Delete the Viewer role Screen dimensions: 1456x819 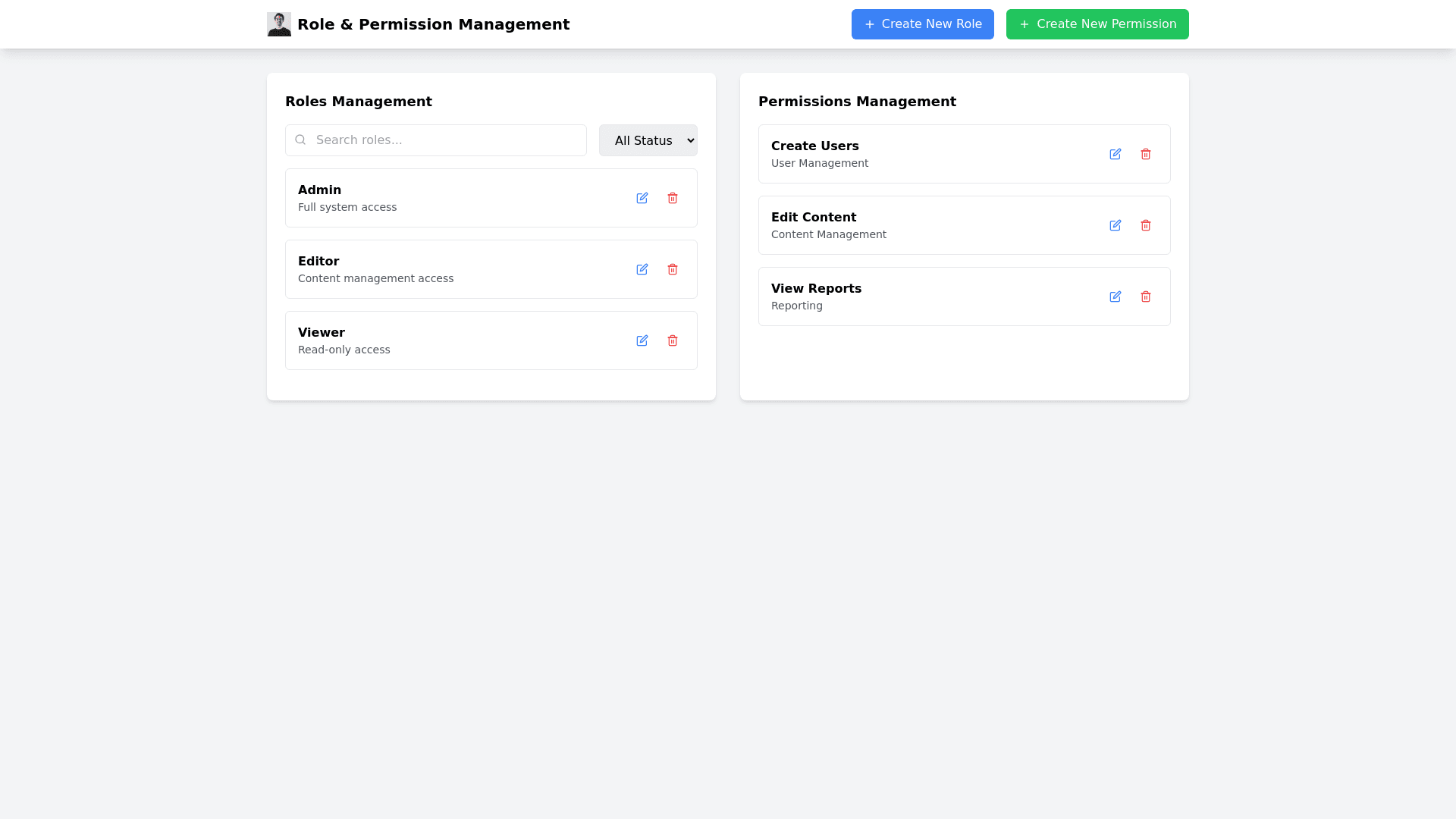673,340
